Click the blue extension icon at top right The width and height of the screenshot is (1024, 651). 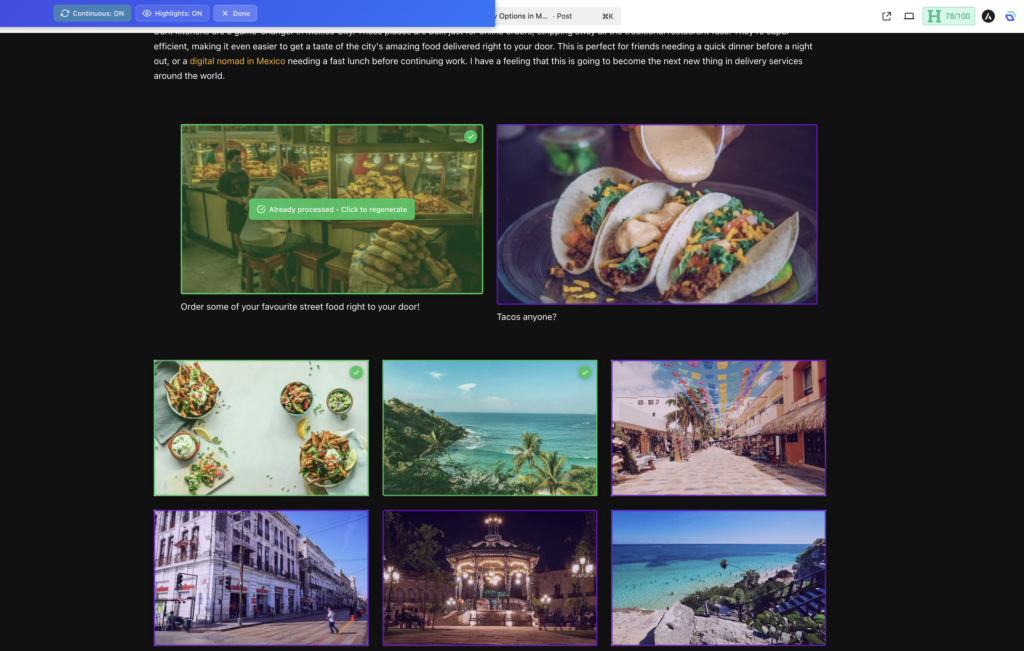tap(1010, 16)
